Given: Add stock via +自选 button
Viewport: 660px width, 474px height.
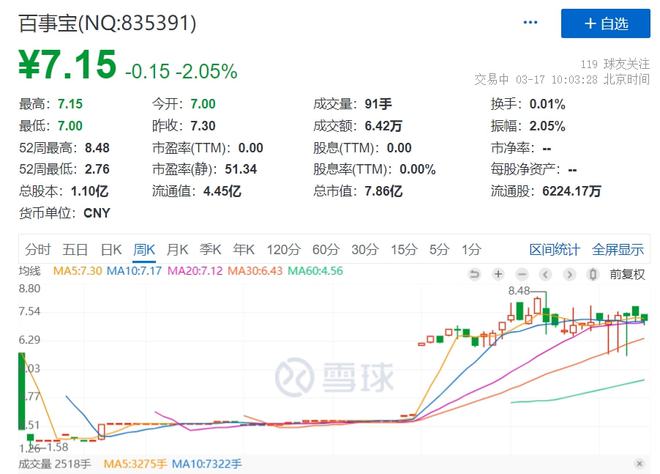Looking at the screenshot, I should pyautogui.click(x=605, y=24).
